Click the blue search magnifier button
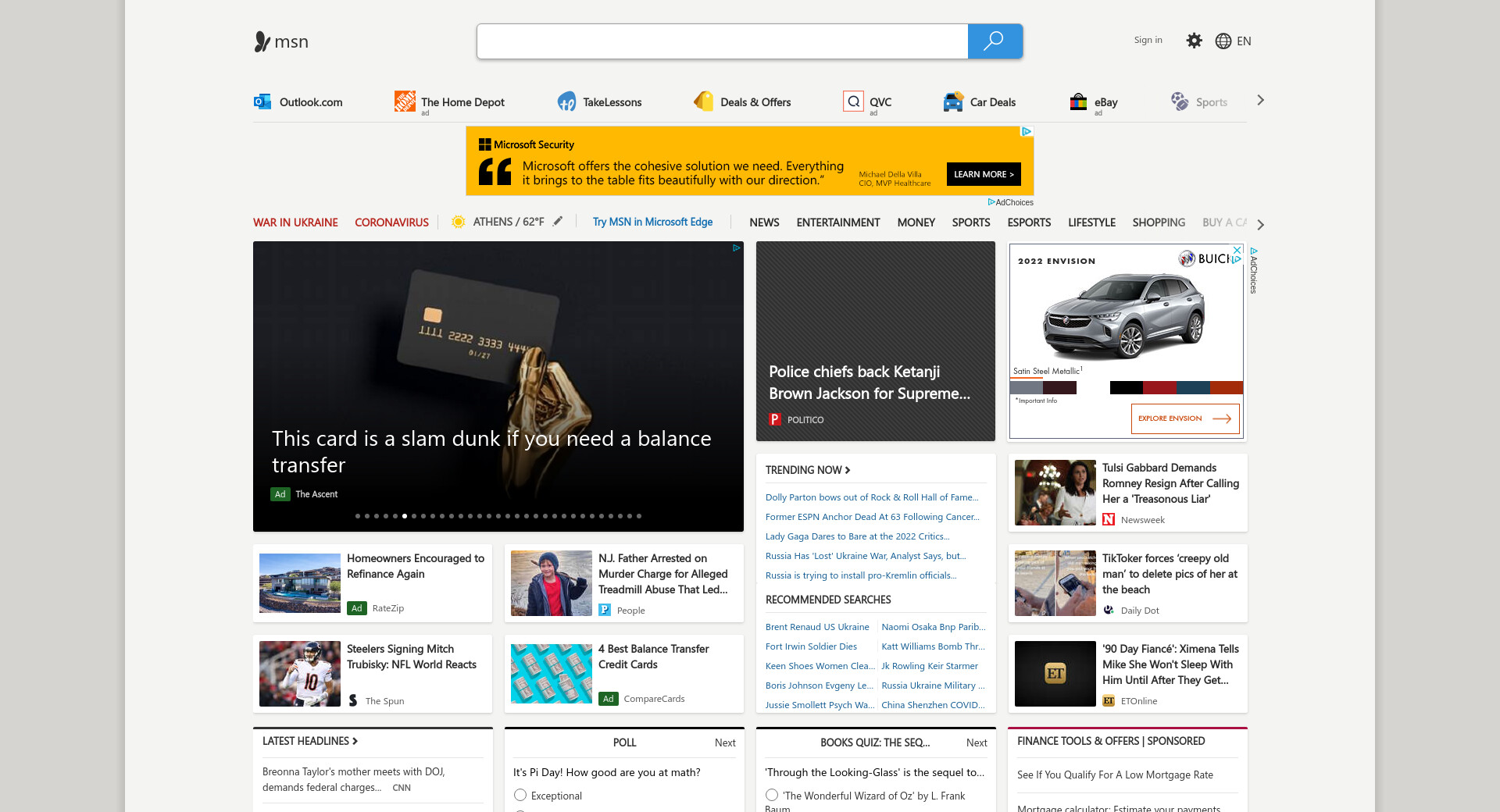The width and height of the screenshot is (1500, 812). [995, 41]
